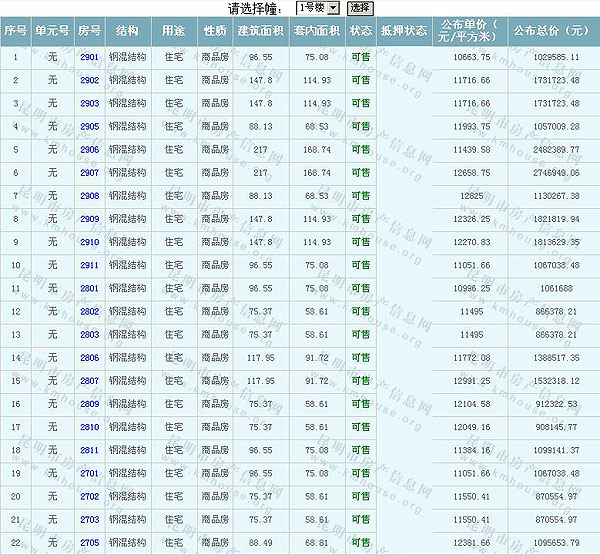
Task: Click room 2705 link
Action: pyautogui.click(x=90, y=543)
